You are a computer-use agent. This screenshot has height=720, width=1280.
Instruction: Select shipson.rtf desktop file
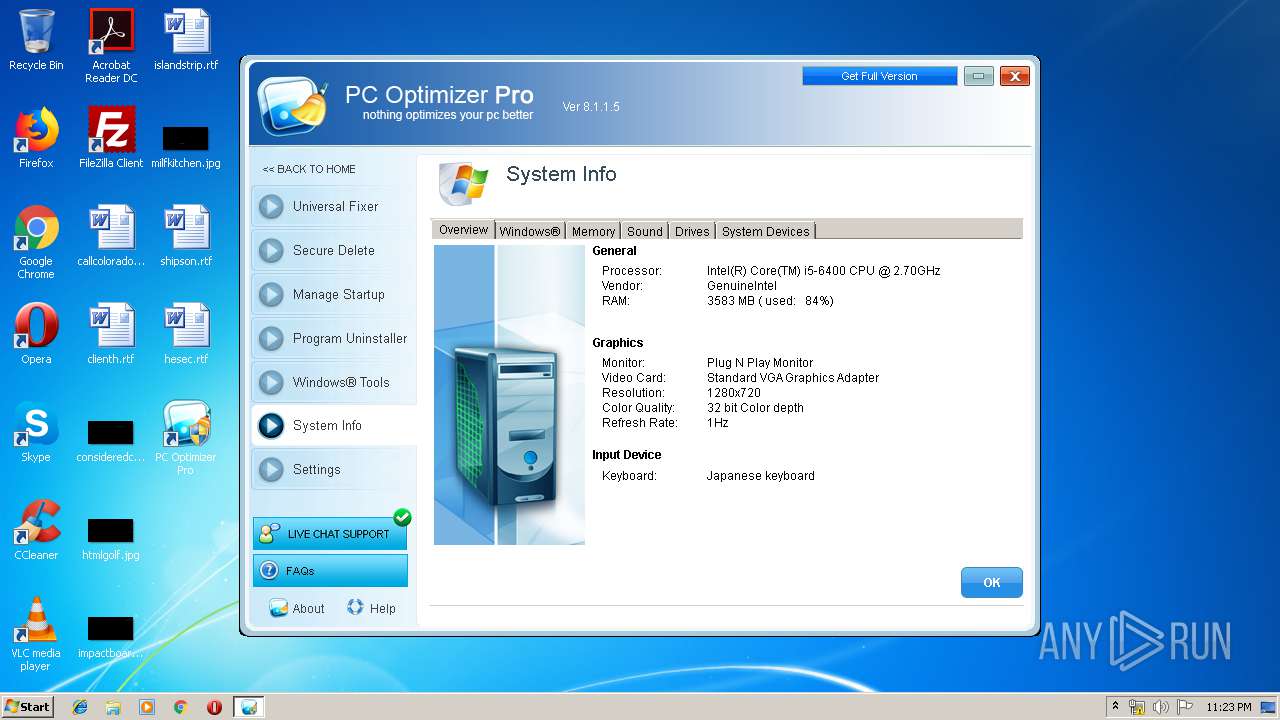186,236
